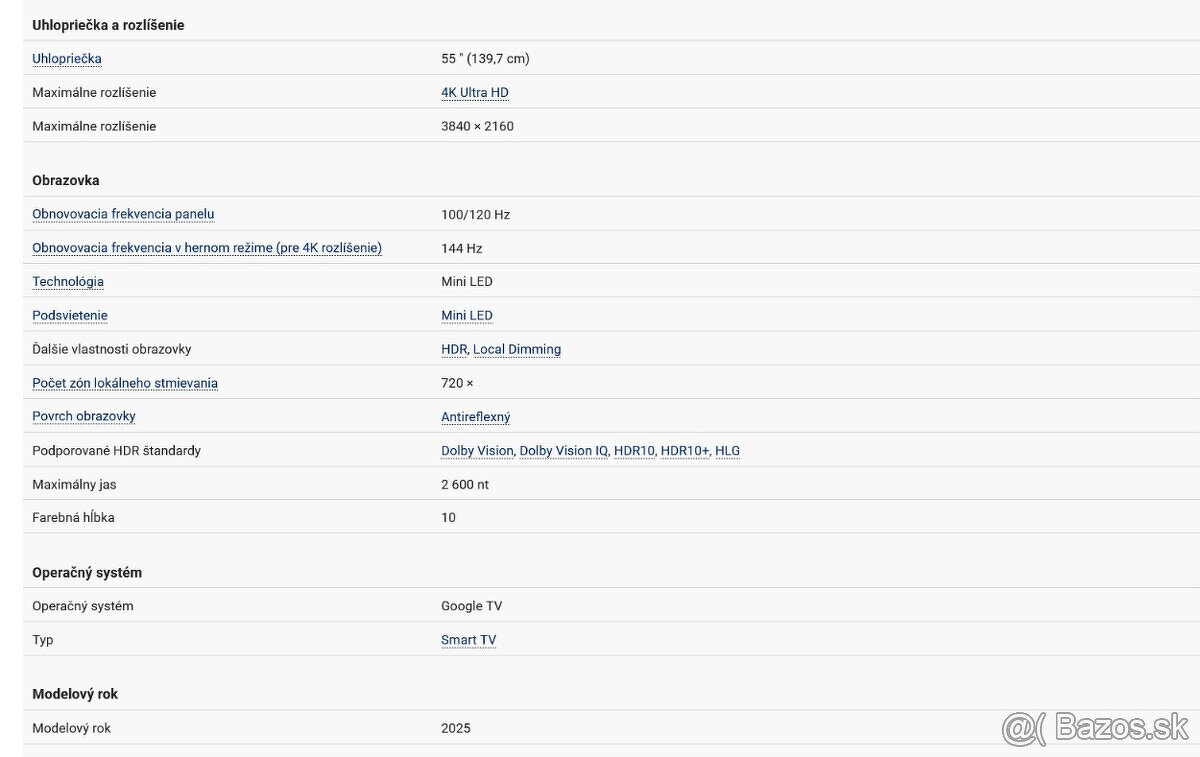Click the Antireflexný value link

(476, 417)
